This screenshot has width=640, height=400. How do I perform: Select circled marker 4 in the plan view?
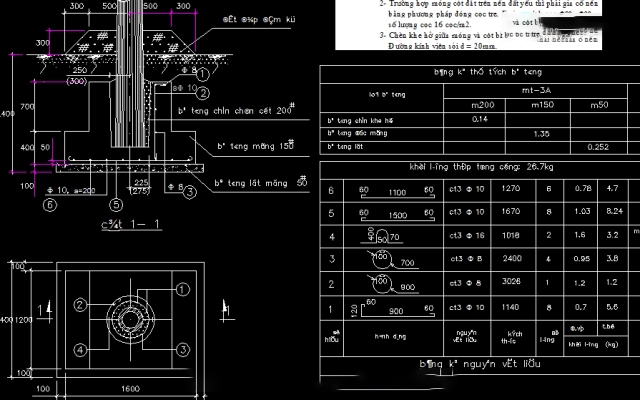click(77, 349)
